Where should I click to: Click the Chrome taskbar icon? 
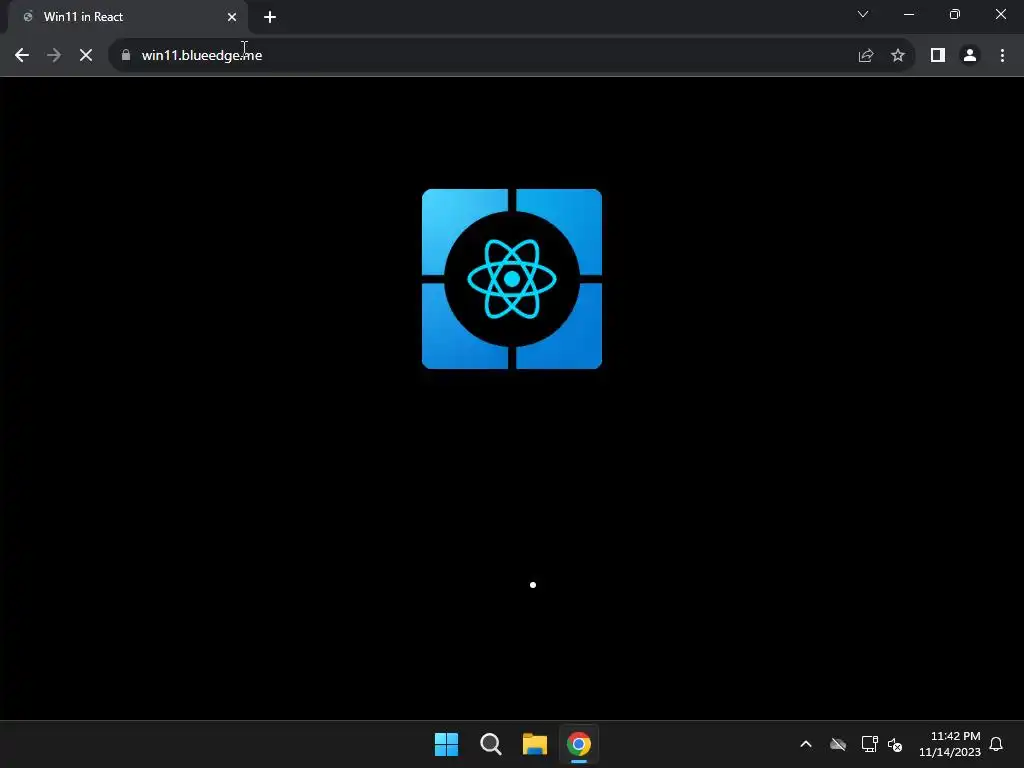[579, 744]
